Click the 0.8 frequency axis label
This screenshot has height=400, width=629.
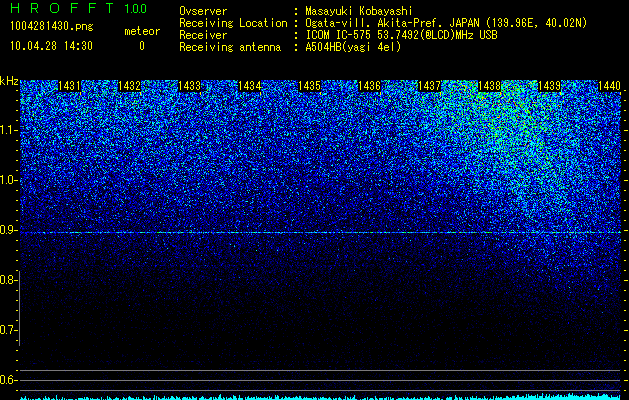pyautogui.click(x=6, y=280)
